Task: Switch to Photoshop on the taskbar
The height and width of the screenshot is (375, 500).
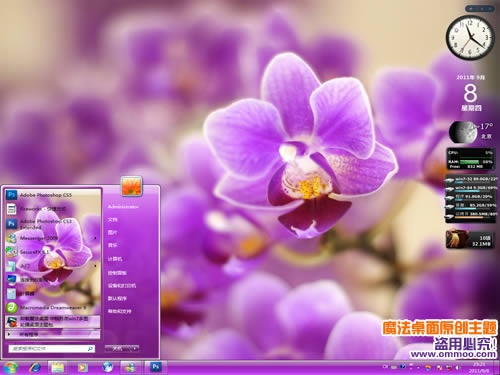Action: click(155, 367)
